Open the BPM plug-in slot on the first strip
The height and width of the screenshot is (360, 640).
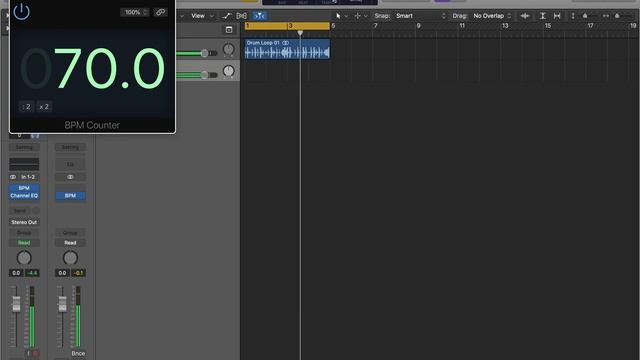click(x=24, y=188)
